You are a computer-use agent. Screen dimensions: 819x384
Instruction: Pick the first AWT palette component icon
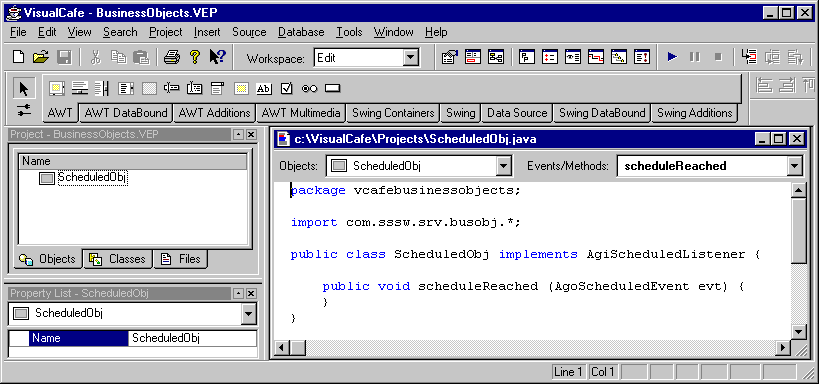57,89
